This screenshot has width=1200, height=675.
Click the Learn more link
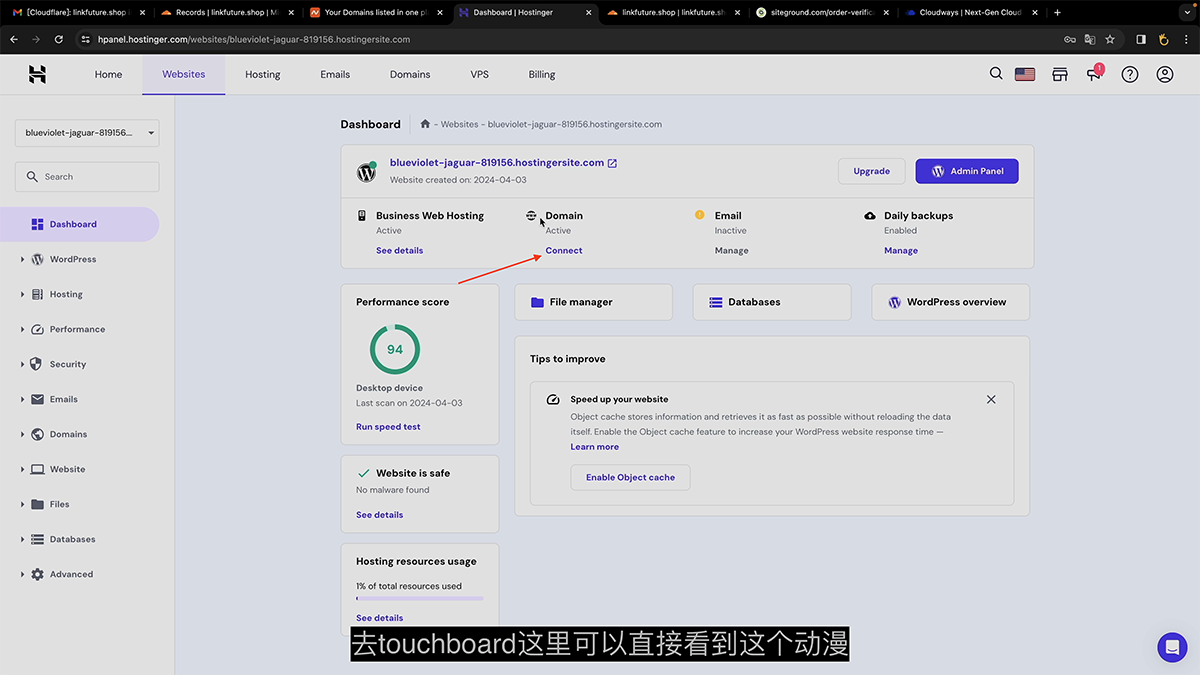(x=595, y=447)
